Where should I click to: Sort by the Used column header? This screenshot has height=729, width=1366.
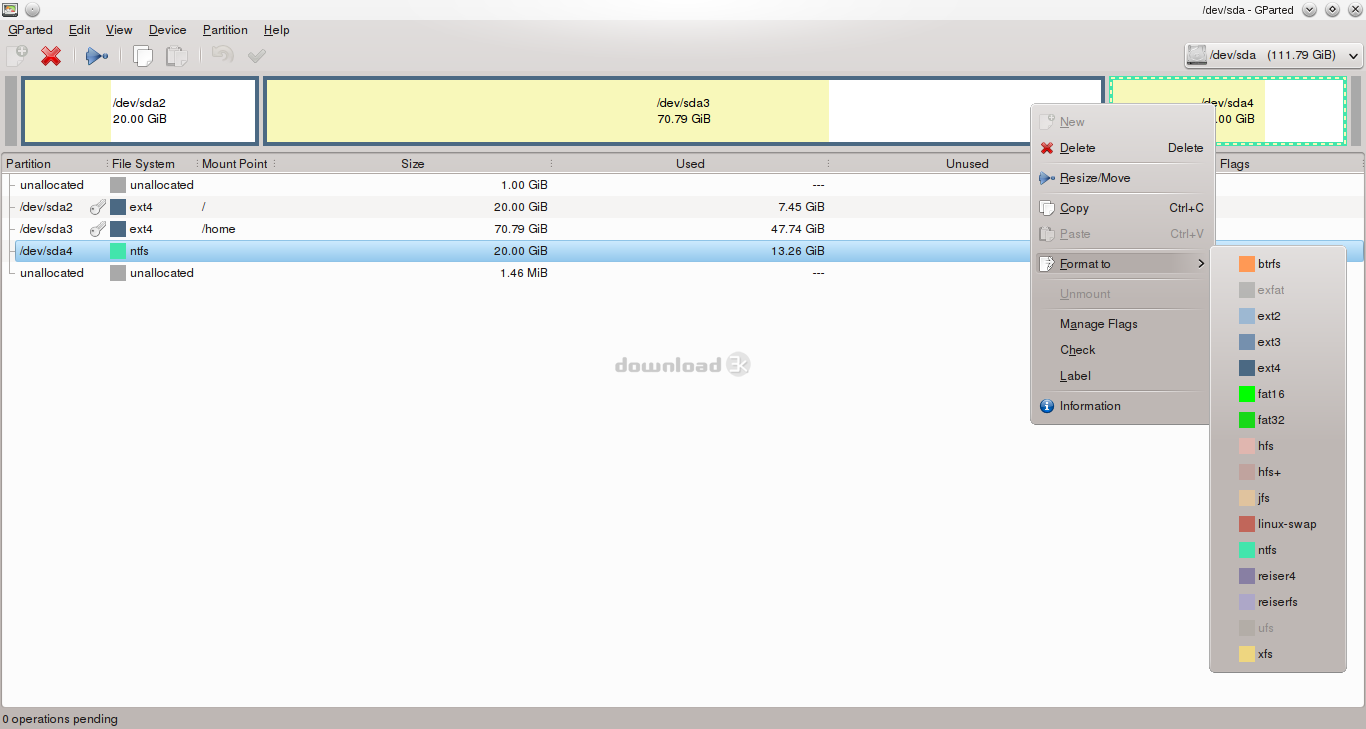[690, 164]
